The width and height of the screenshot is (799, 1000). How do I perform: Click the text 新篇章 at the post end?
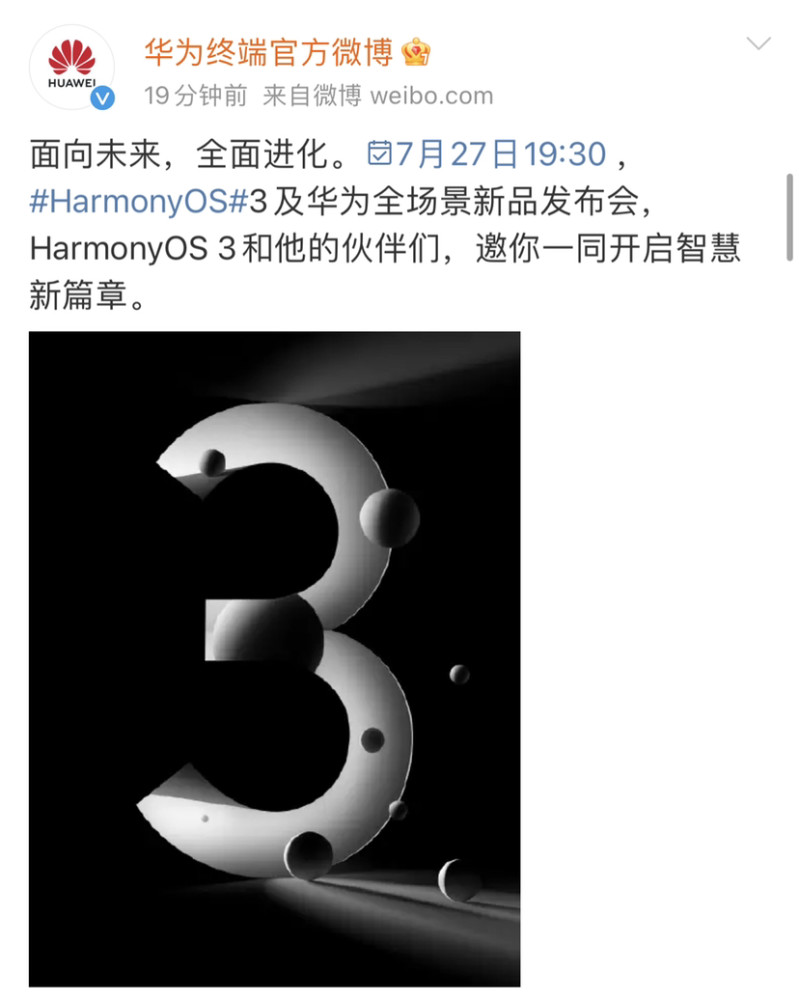(78, 295)
